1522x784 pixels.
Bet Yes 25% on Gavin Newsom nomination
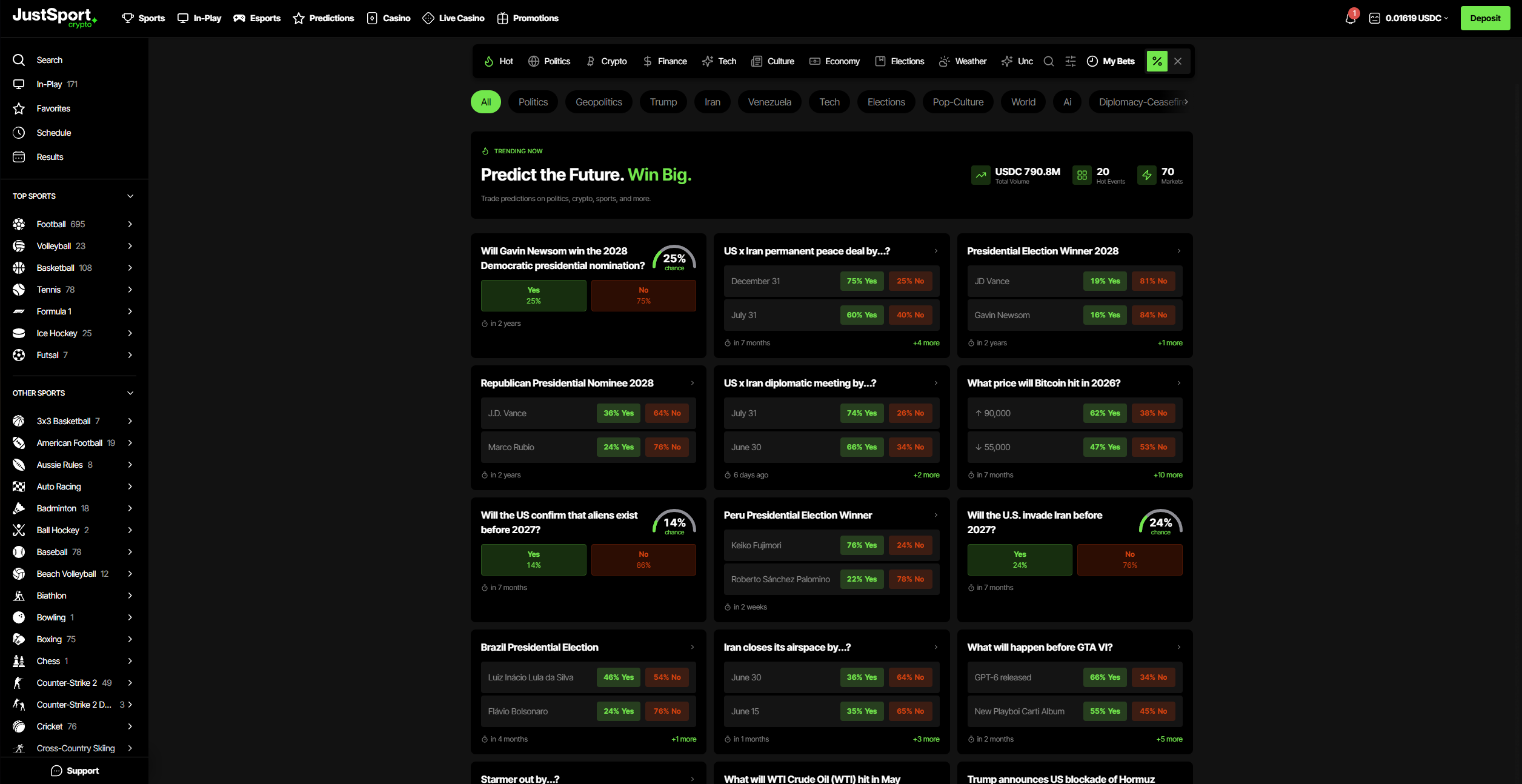[x=533, y=296]
